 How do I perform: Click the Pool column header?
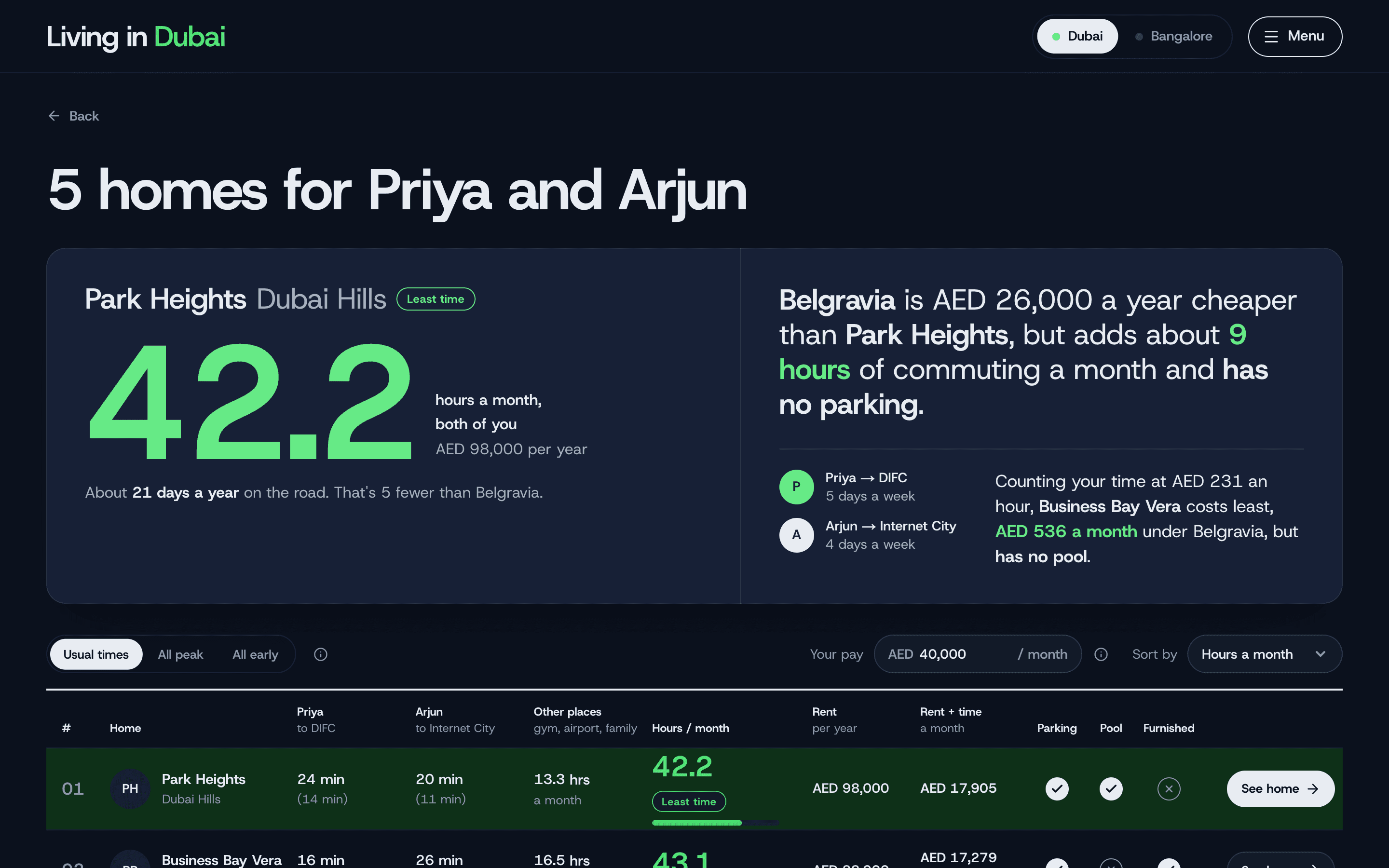(x=1111, y=728)
